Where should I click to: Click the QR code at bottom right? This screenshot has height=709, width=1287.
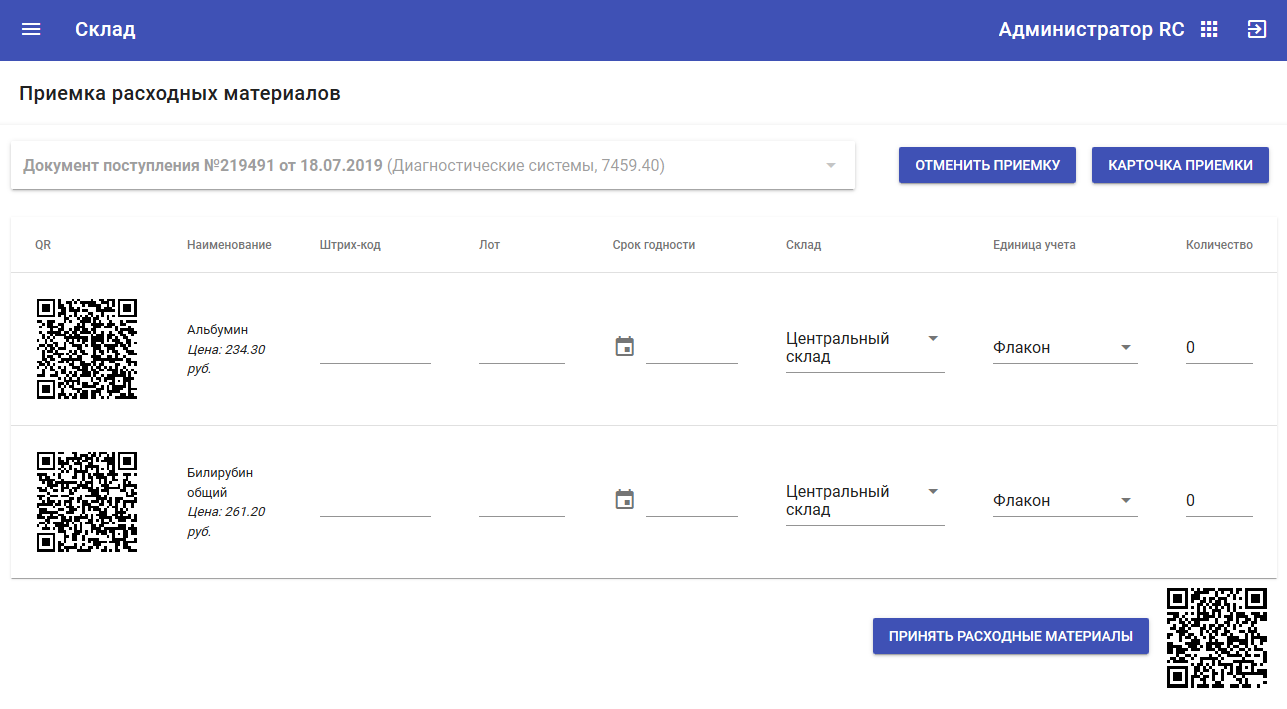point(1217,637)
